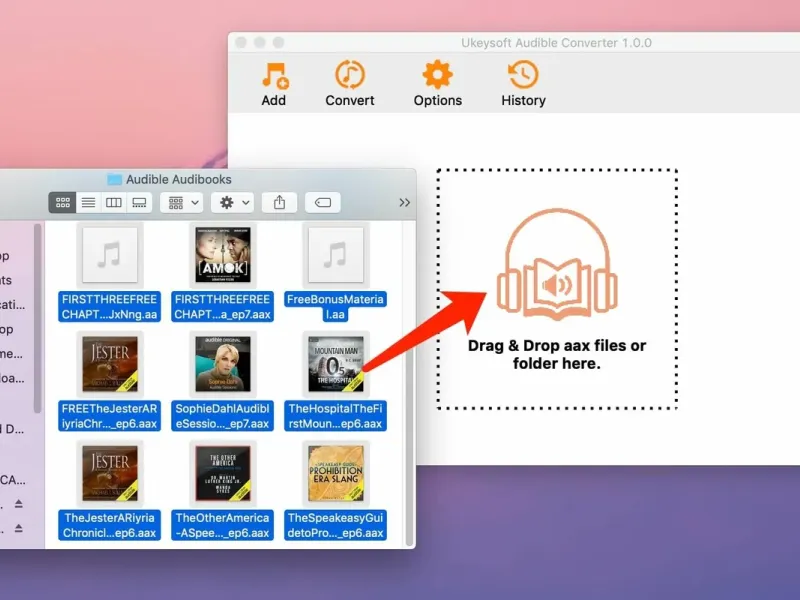Select Sophie Dahl Audible Sessions cover

[x=223, y=364]
